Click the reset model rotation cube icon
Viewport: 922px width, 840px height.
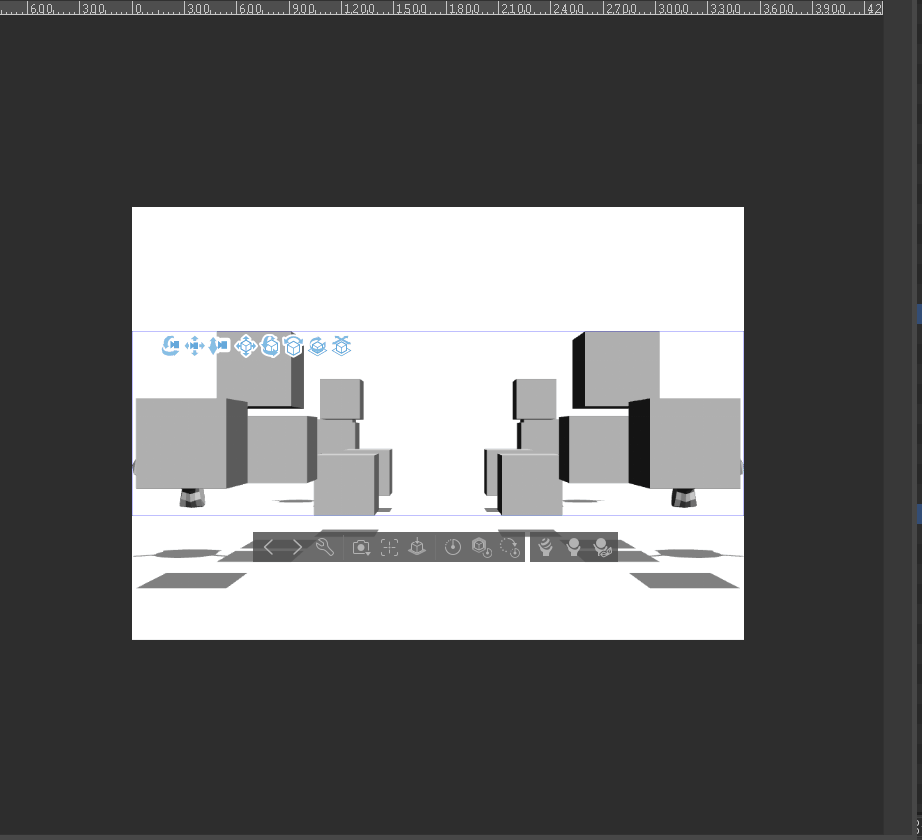point(481,547)
